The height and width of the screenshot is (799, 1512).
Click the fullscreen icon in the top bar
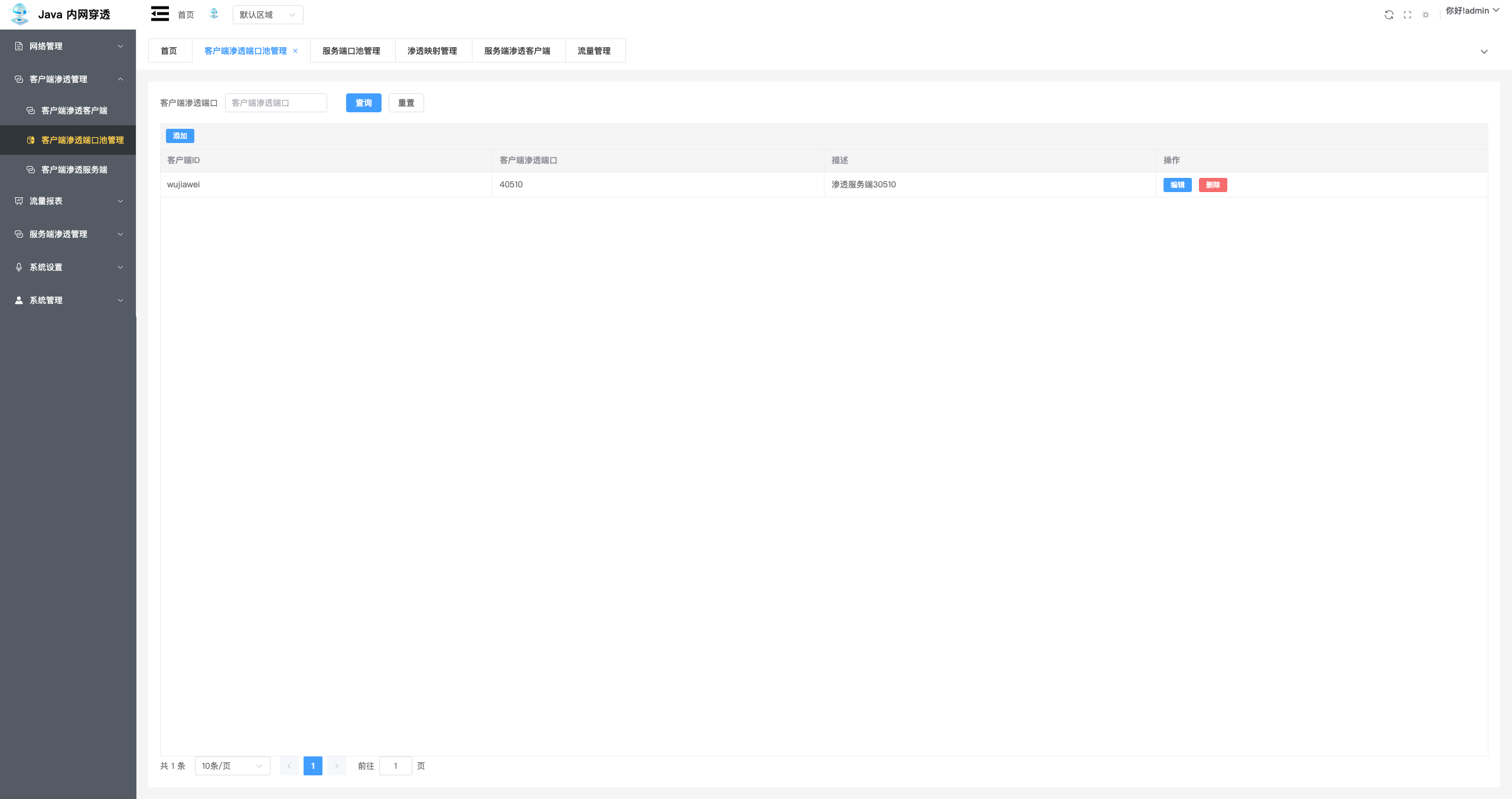pos(1407,15)
